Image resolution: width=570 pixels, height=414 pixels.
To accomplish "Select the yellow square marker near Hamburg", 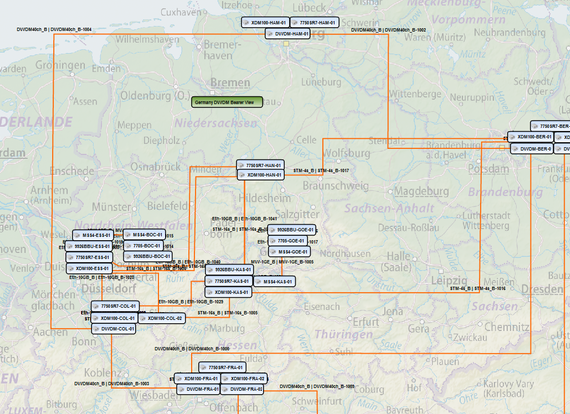I will point(286,44).
